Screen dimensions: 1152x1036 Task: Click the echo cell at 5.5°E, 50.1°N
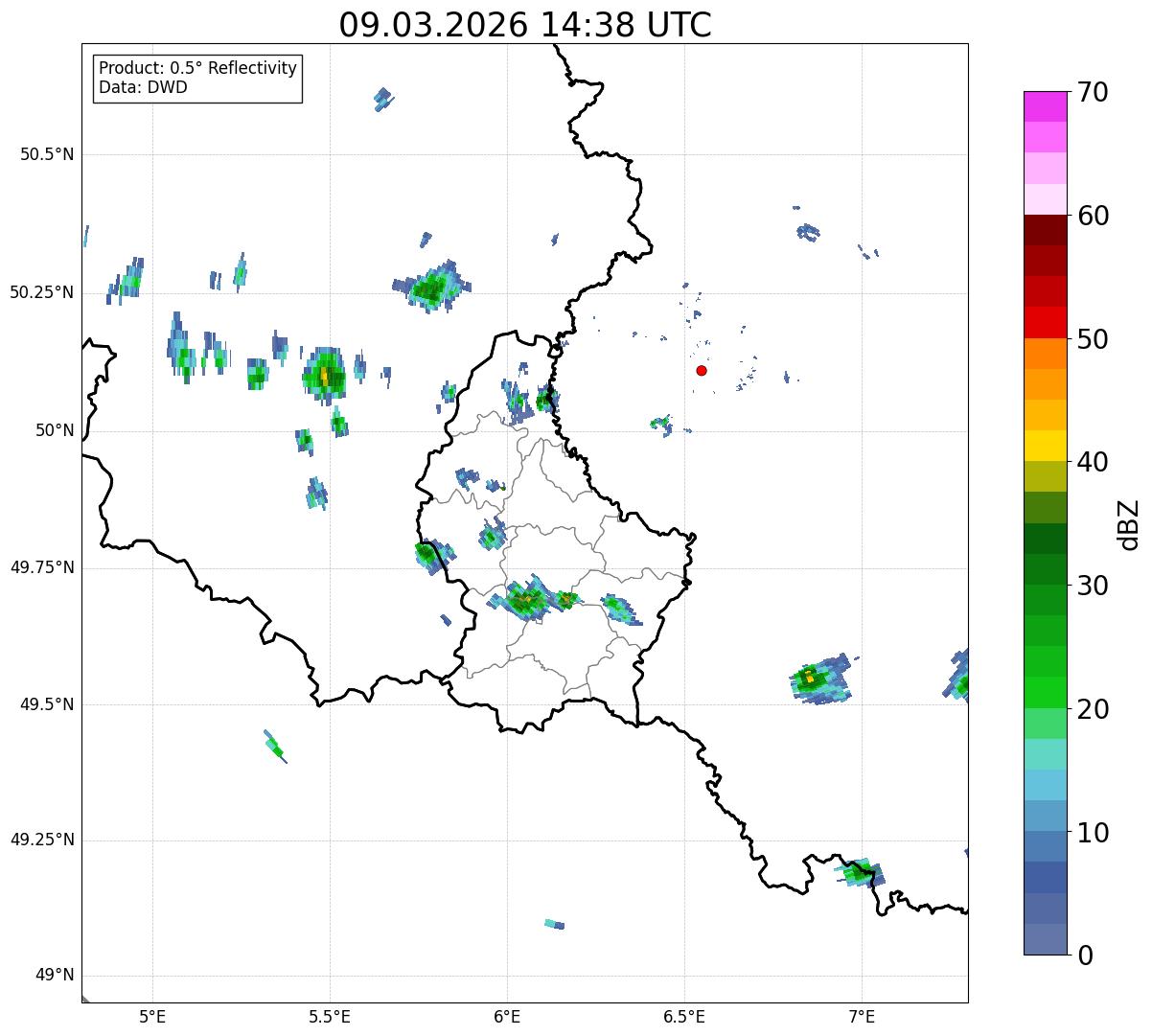point(324,376)
